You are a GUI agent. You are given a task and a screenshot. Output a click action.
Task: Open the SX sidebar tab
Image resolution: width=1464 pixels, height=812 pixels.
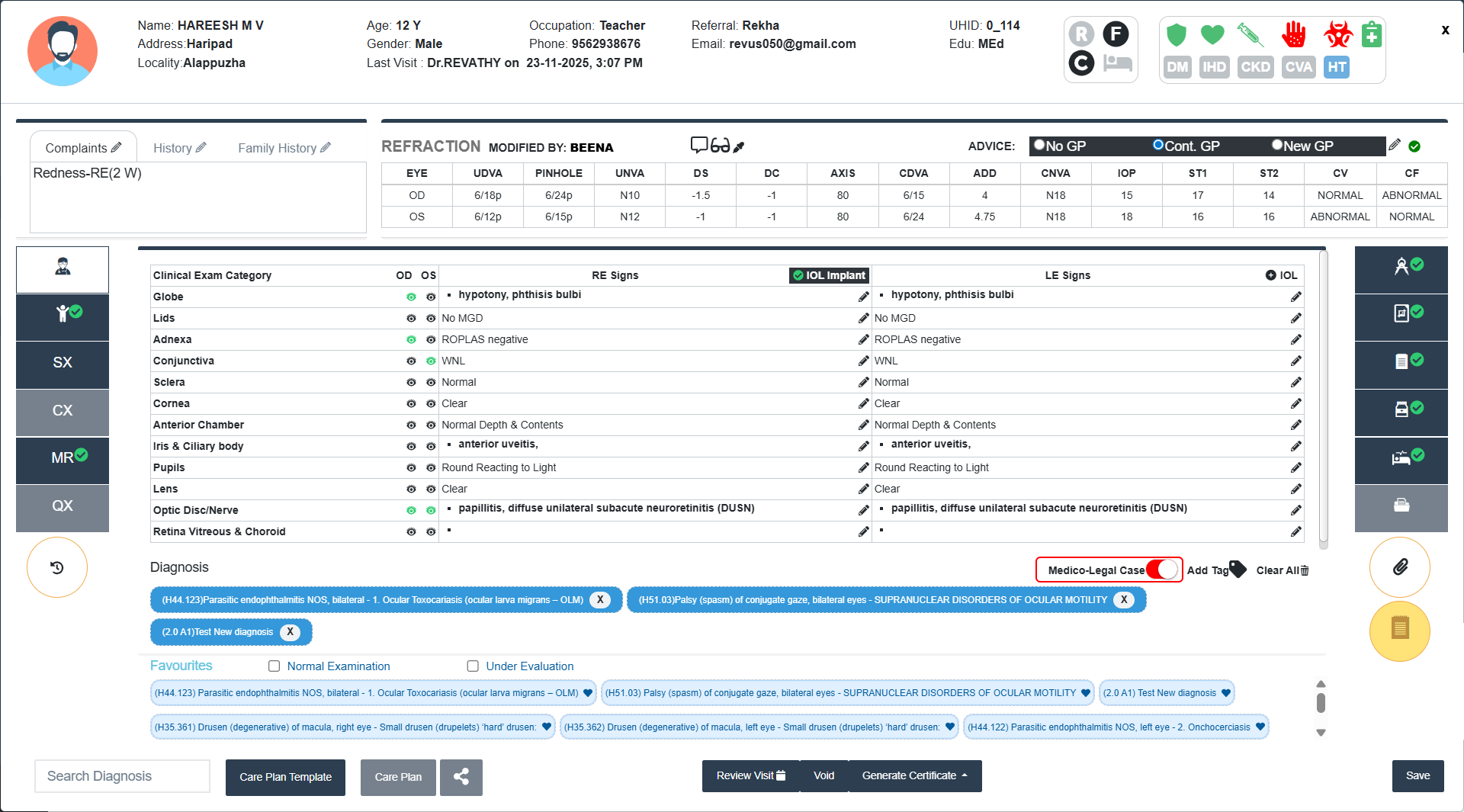pyautogui.click(x=63, y=363)
